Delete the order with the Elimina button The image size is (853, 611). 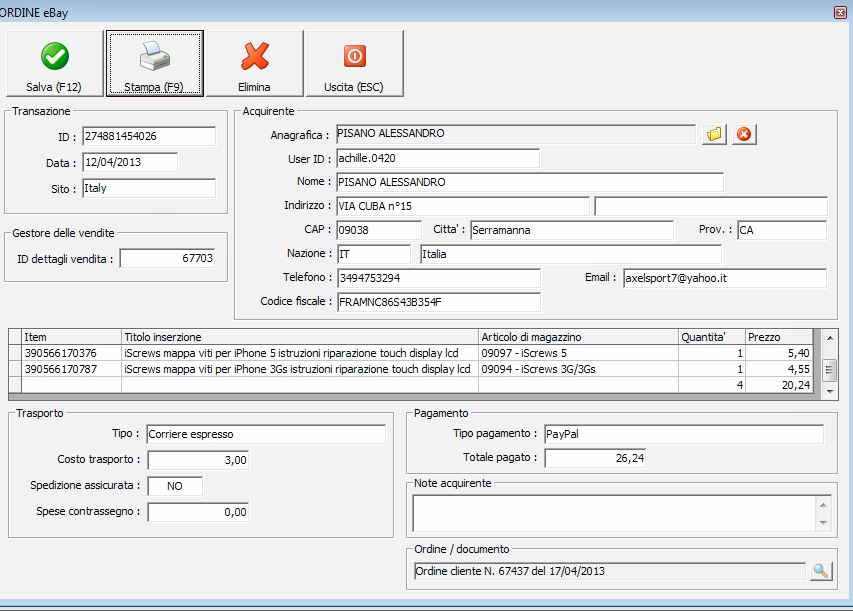[x=255, y=63]
